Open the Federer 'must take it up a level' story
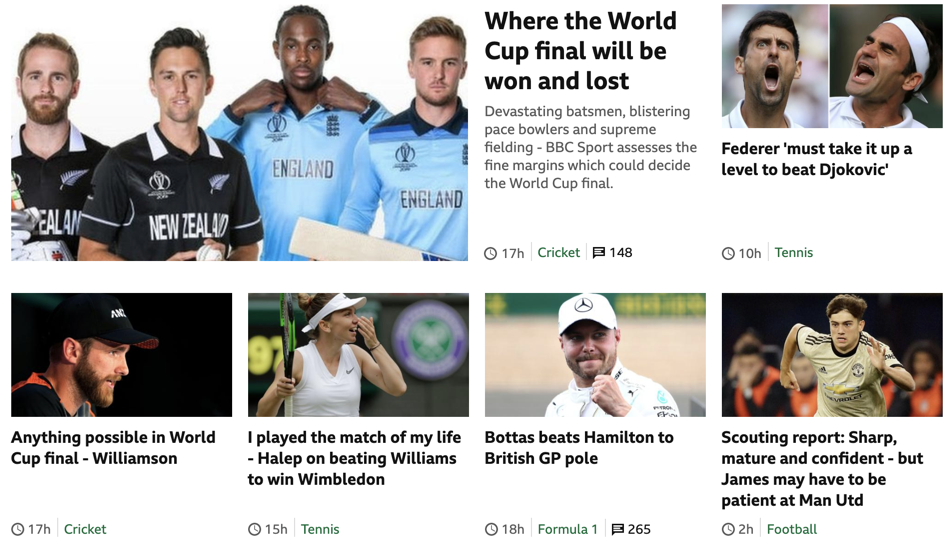 pos(816,159)
